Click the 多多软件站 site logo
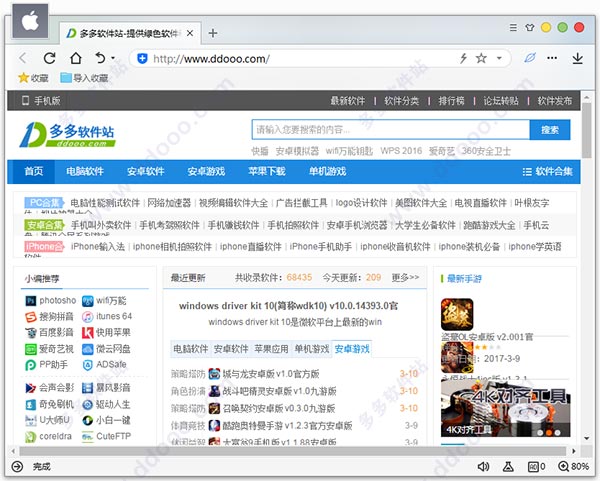 [67, 135]
